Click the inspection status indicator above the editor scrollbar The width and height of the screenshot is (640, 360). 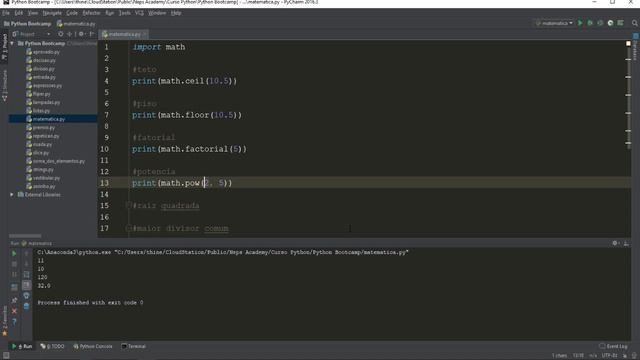click(x=628, y=43)
